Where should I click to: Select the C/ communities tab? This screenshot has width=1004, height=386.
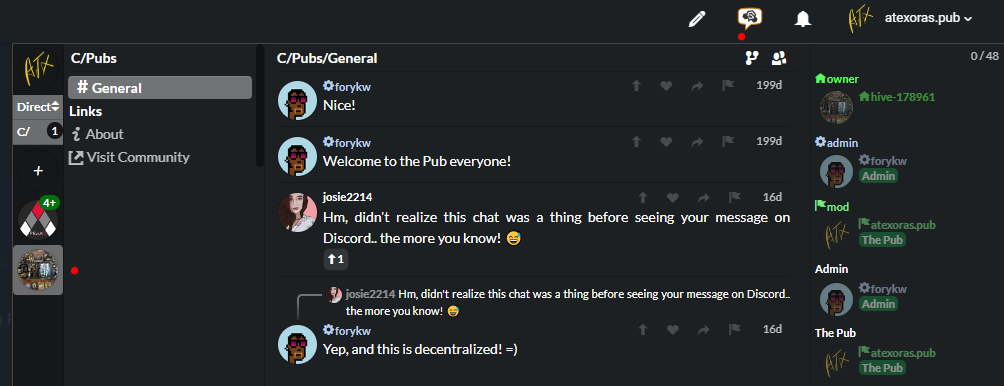click(37, 132)
